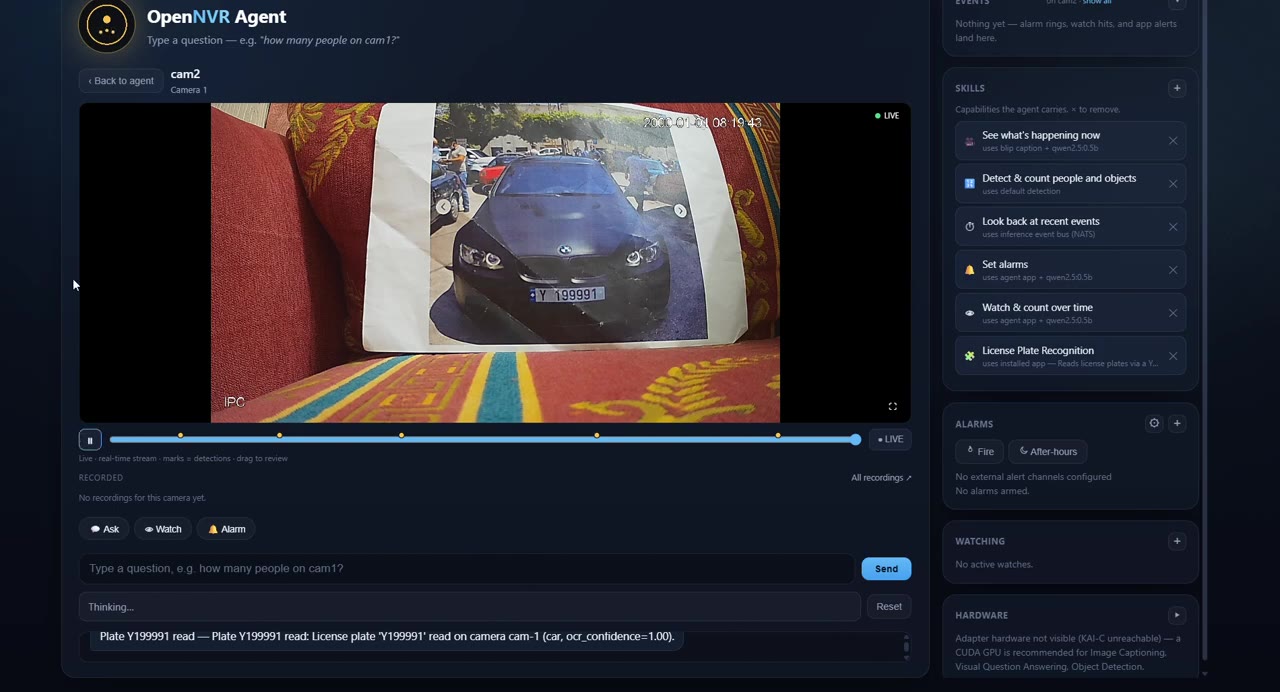1280x692 pixels.
Task: Reset the agent conversation
Action: coord(889,607)
